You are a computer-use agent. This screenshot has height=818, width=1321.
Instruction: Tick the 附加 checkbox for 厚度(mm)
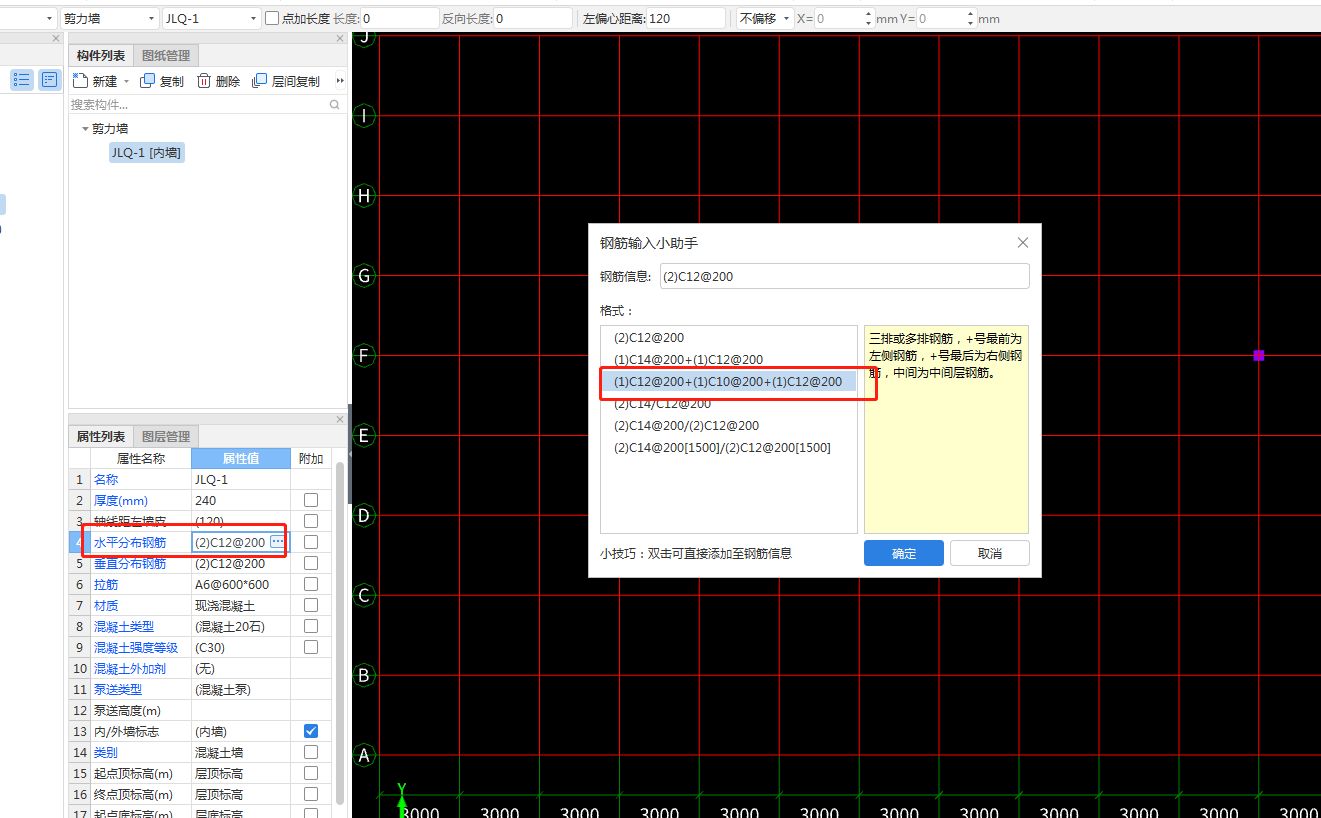point(311,500)
